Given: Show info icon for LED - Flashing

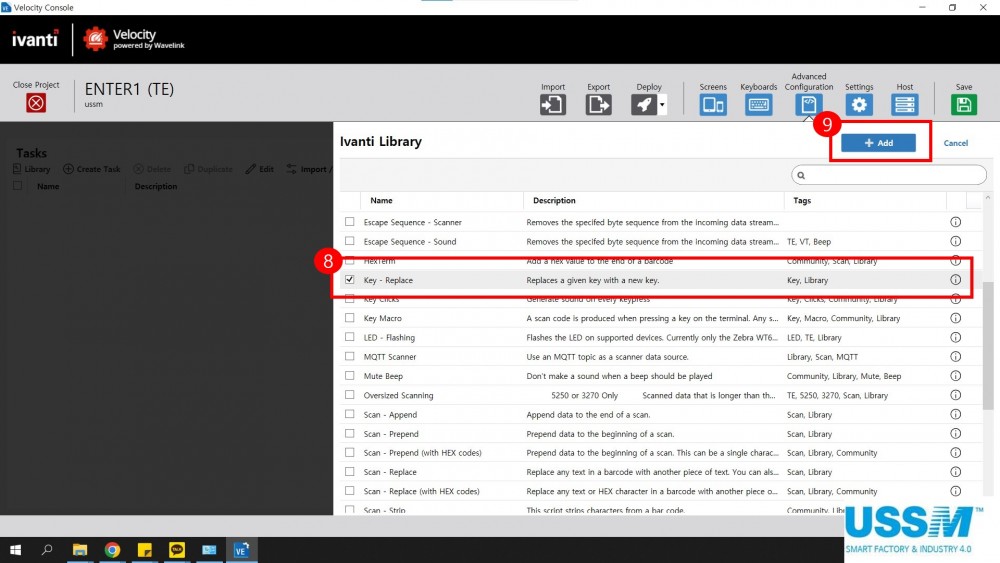Looking at the screenshot, I should [x=955, y=337].
